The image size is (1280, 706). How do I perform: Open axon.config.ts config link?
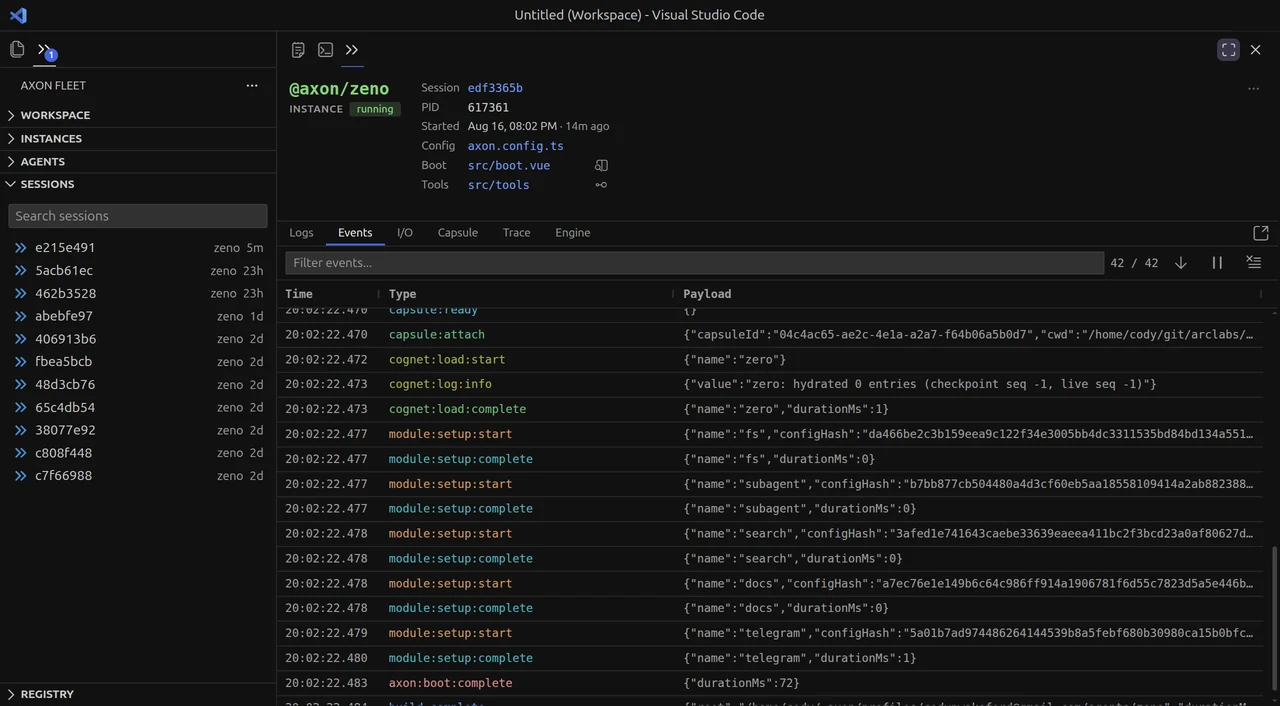(x=516, y=146)
